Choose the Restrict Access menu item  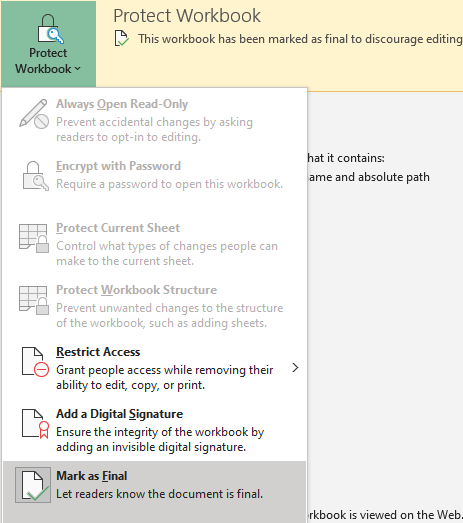154,368
